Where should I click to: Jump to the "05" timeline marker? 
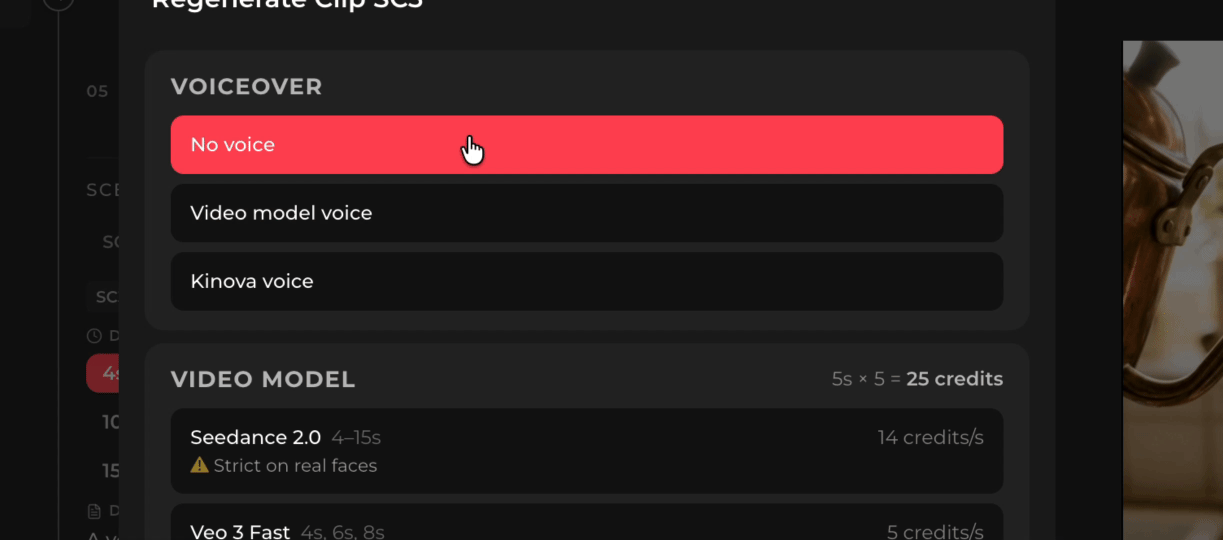click(97, 91)
